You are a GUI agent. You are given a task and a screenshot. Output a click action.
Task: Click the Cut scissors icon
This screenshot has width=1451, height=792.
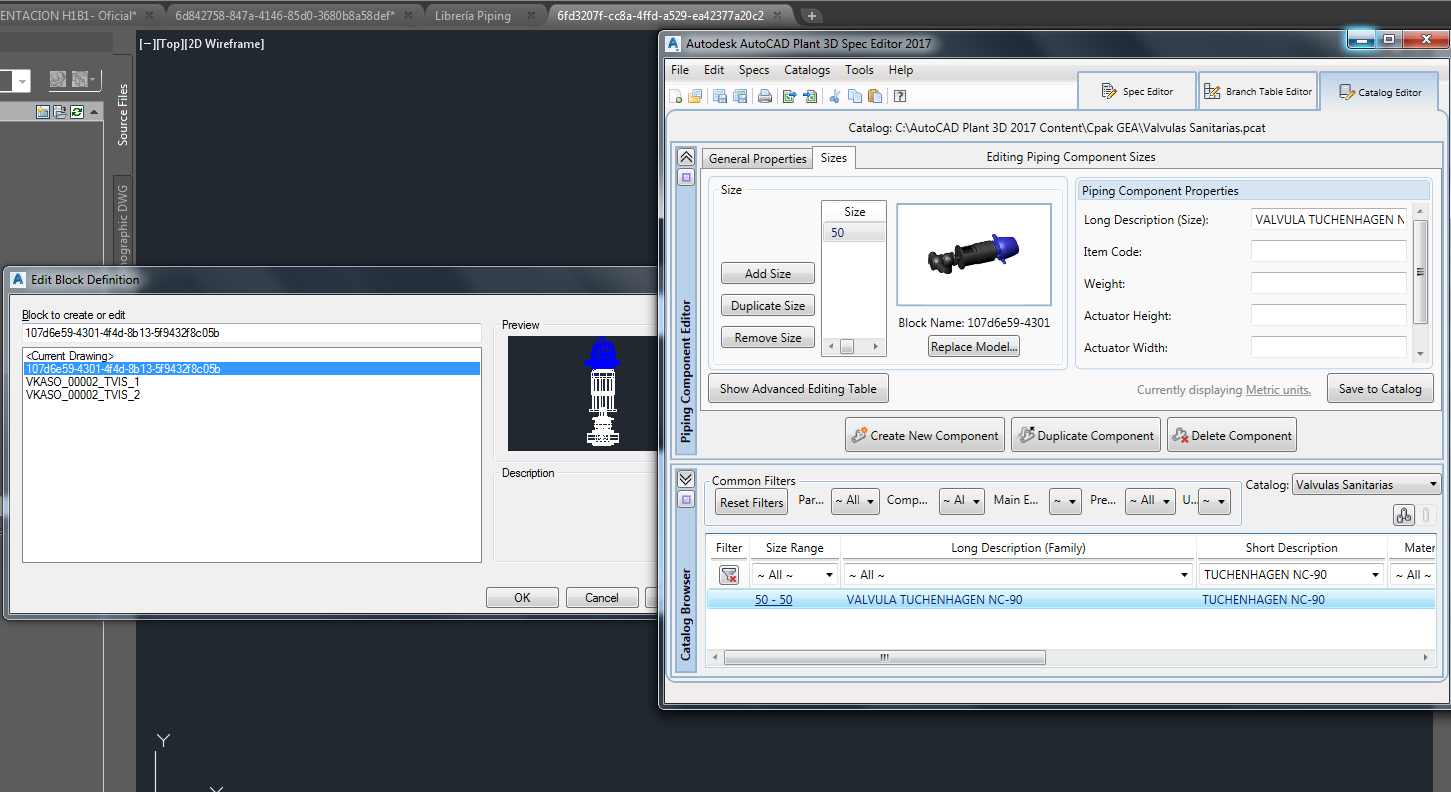[x=835, y=97]
